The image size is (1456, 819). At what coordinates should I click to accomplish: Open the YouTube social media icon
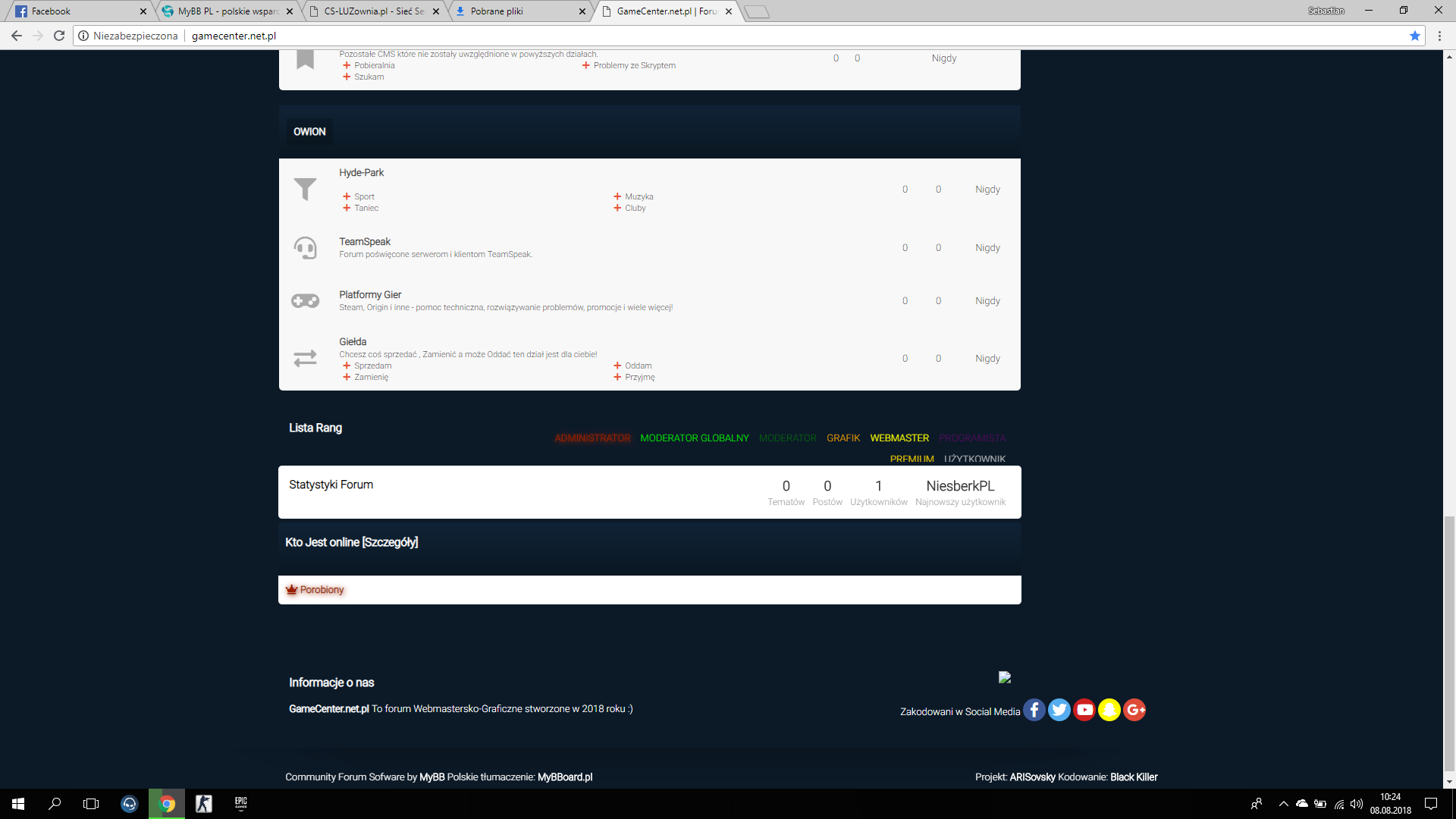click(1084, 710)
